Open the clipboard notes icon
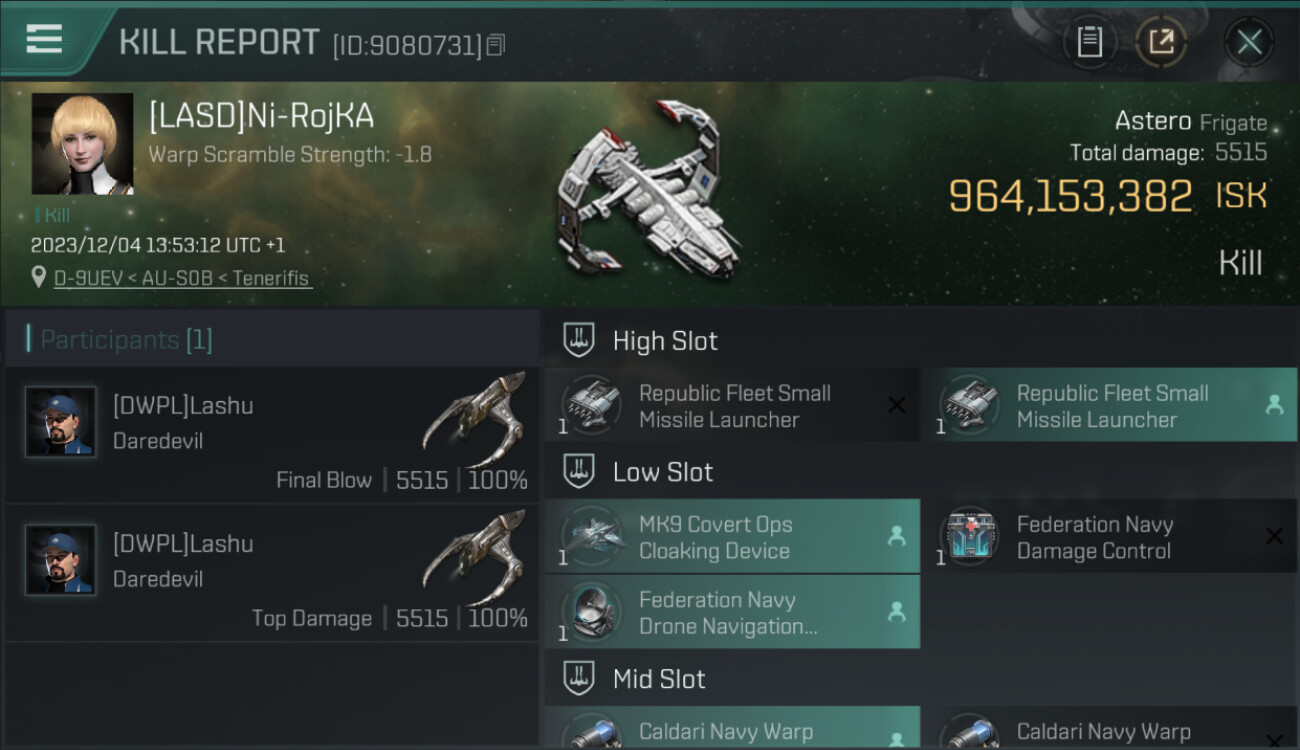The width and height of the screenshot is (1300, 750). coord(1089,42)
